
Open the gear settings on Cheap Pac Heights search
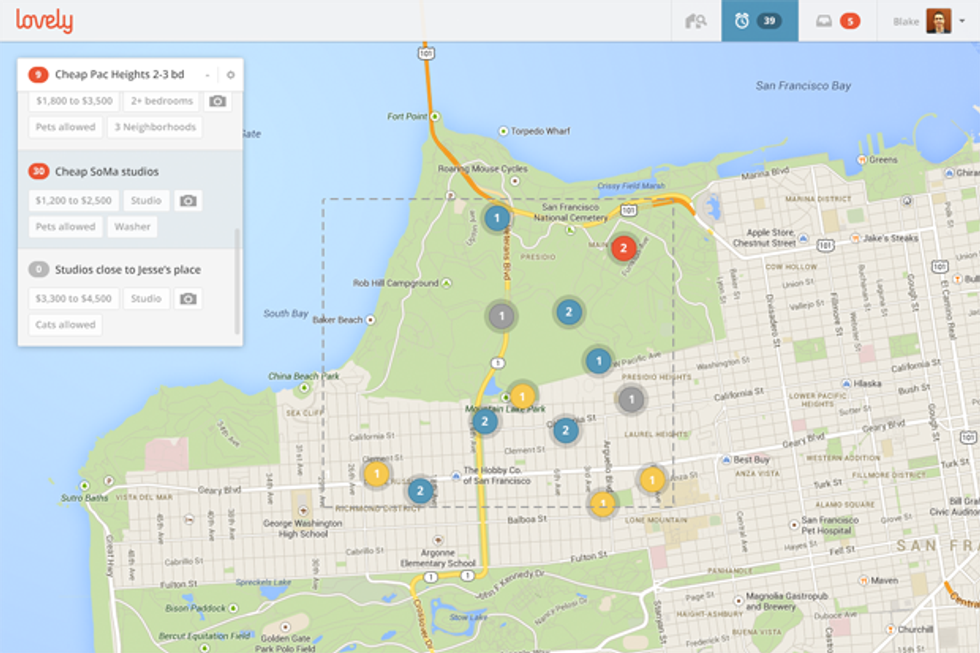click(x=231, y=74)
